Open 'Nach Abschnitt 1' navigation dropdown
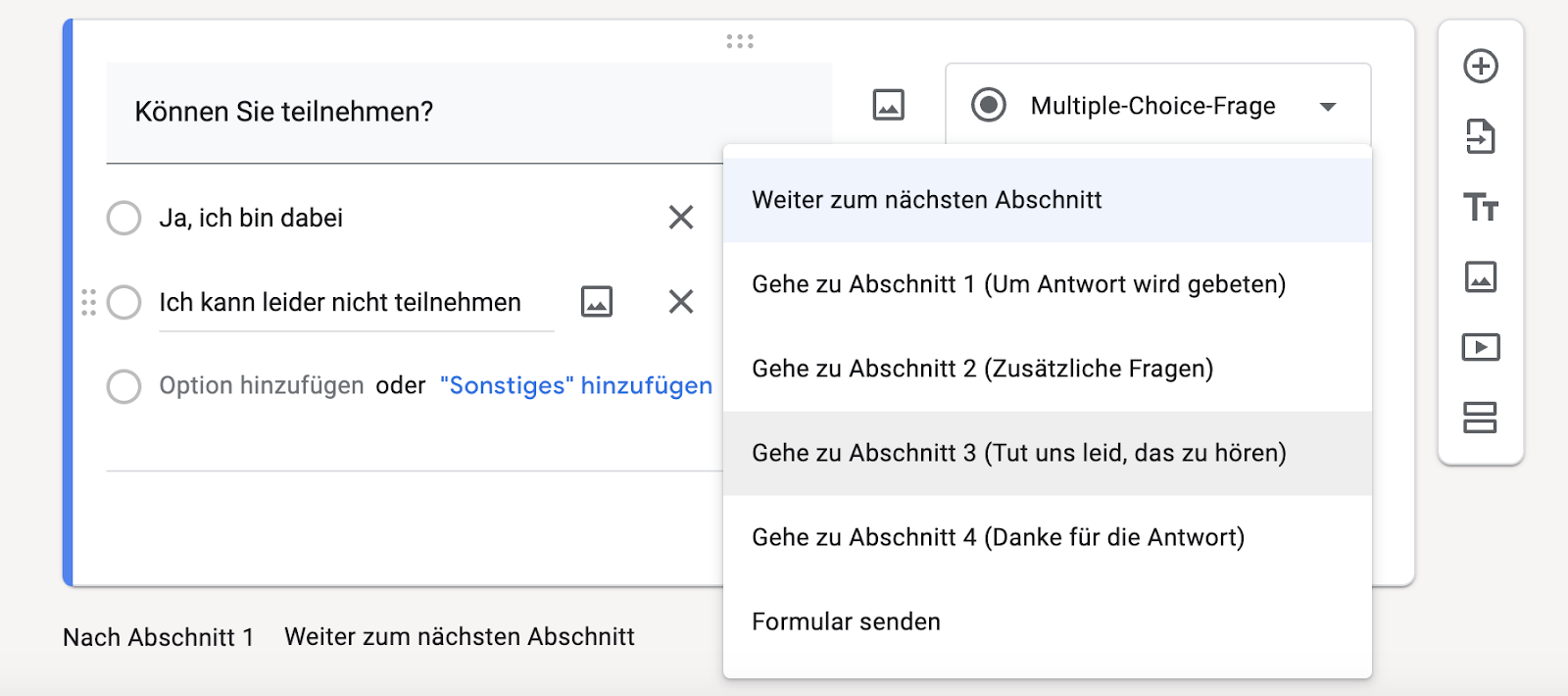Viewport: 1568px width, 696px height. click(x=459, y=637)
